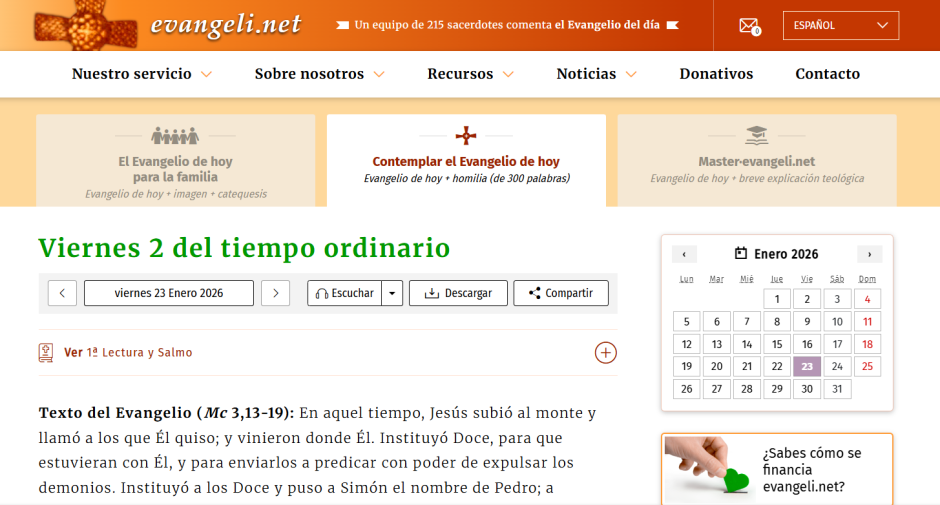The height and width of the screenshot is (505, 940).
Task: Select Sunday 25 in the calendar
Action: click(x=867, y=366)
